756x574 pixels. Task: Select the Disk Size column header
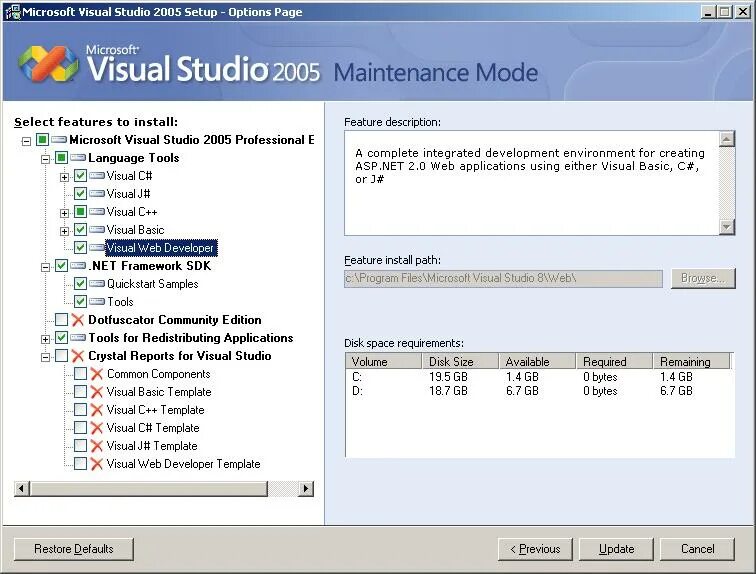(x=460, y=361)
